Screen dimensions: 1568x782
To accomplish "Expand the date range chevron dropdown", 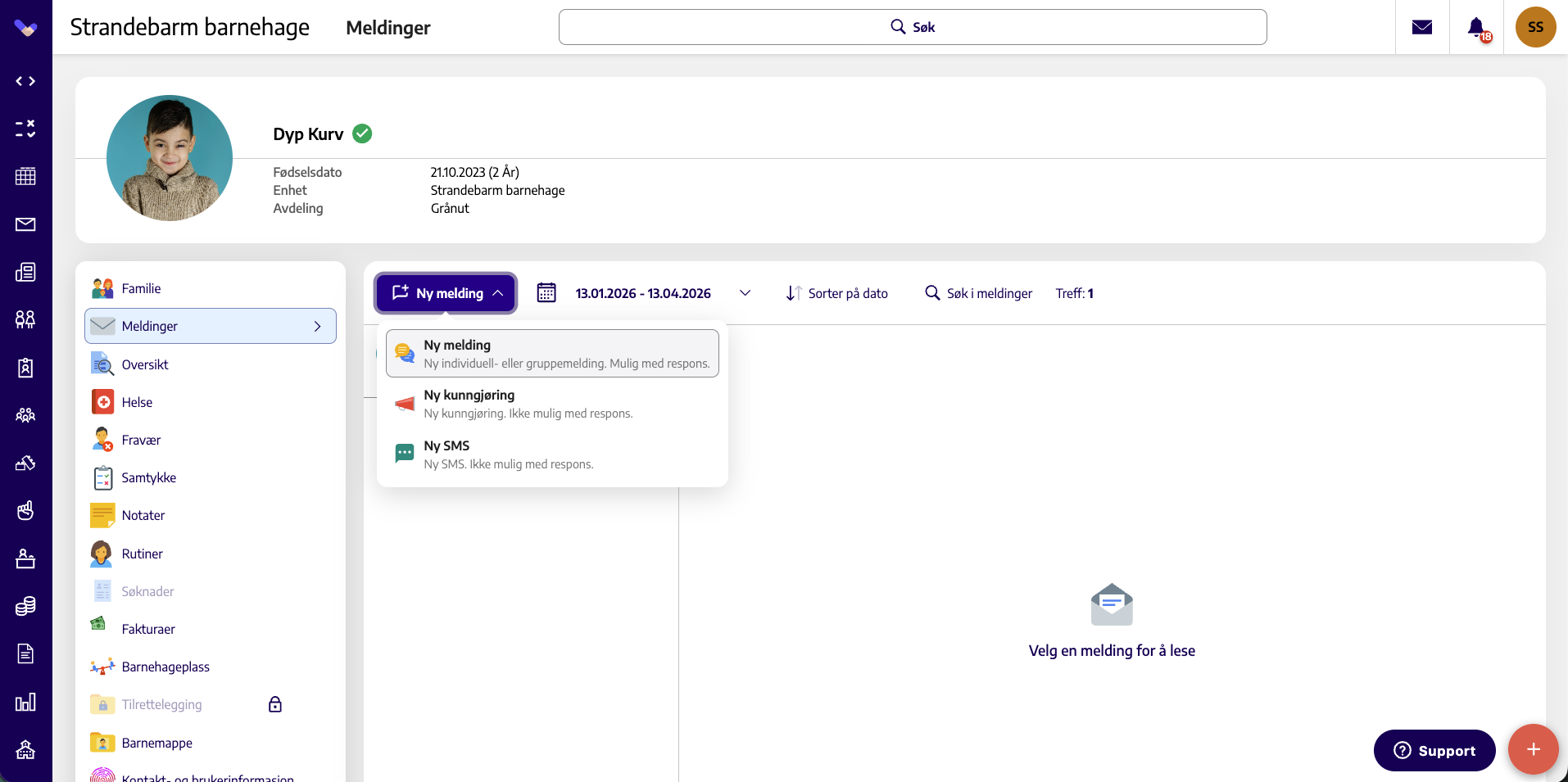I will tap(745, 293).
